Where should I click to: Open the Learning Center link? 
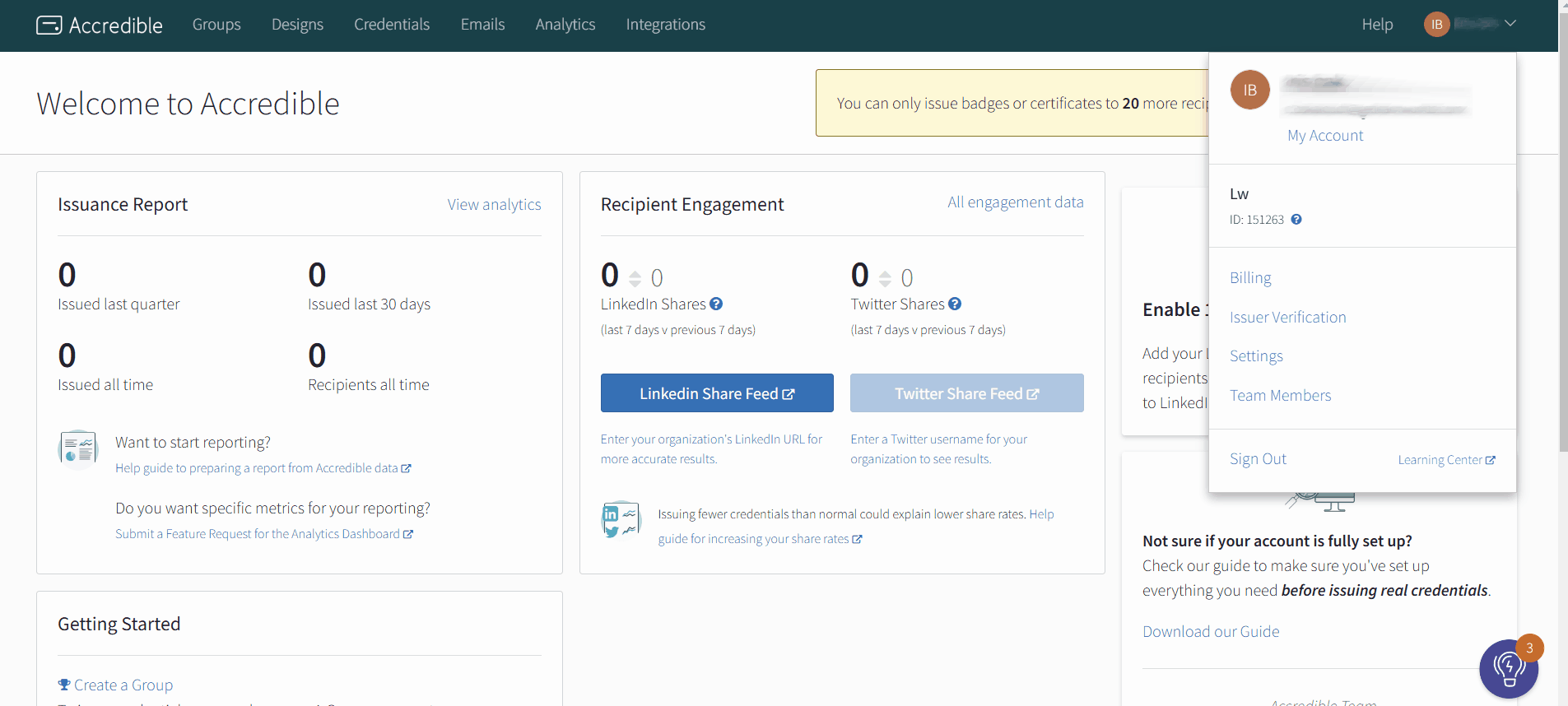(x=1446, y=460)
